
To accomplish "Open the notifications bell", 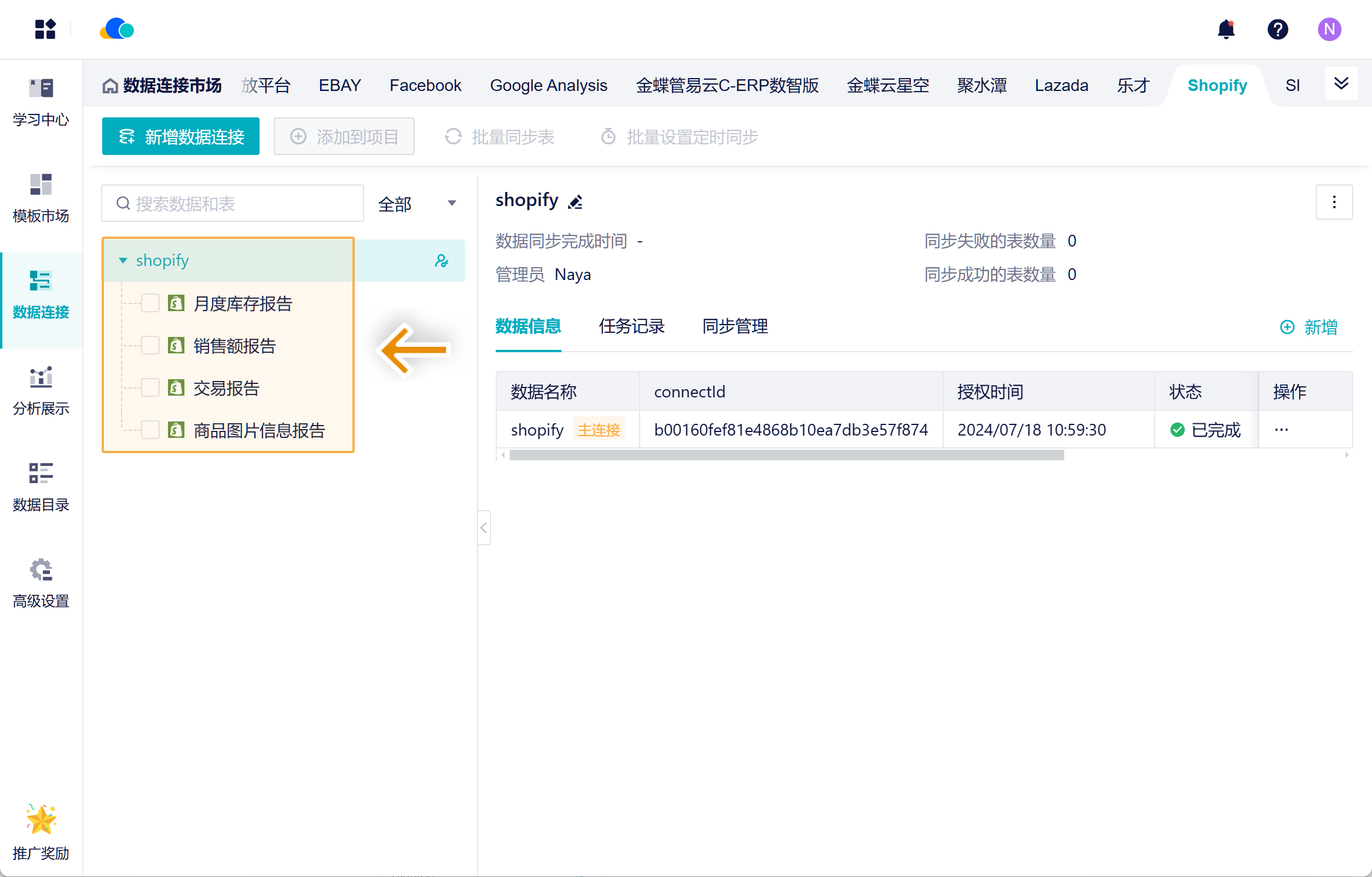I will 1226,29.
